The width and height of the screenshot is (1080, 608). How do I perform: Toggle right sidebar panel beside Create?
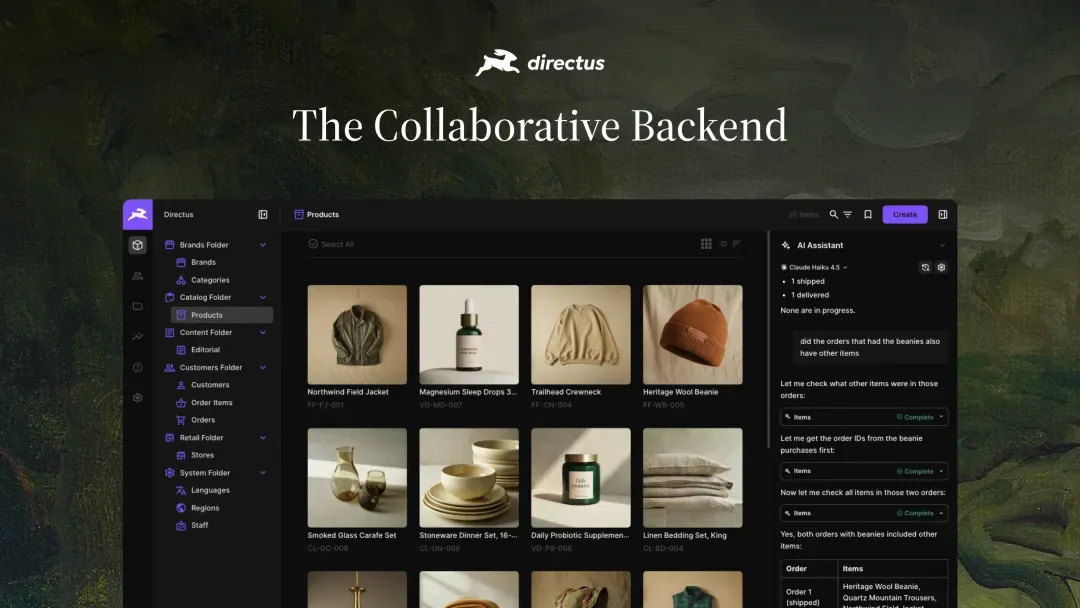coord(943,215)
